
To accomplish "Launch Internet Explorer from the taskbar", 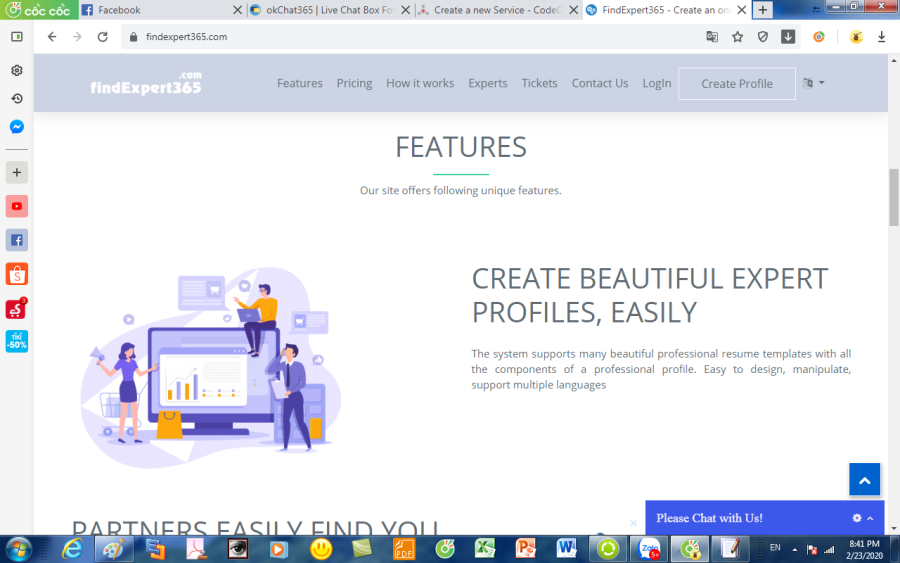I will [x=72, y=549].
